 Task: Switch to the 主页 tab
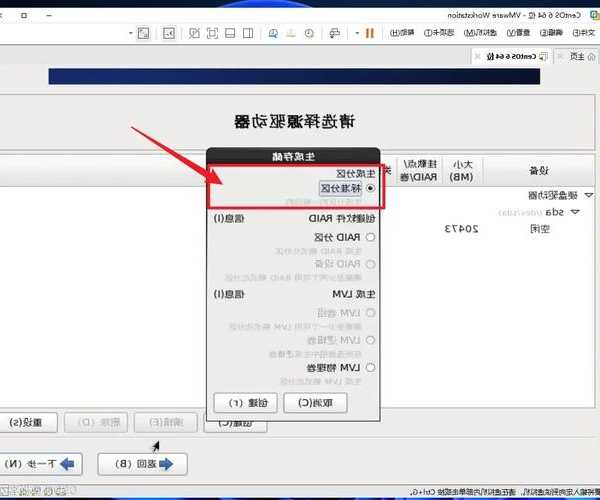pos(577,57)
